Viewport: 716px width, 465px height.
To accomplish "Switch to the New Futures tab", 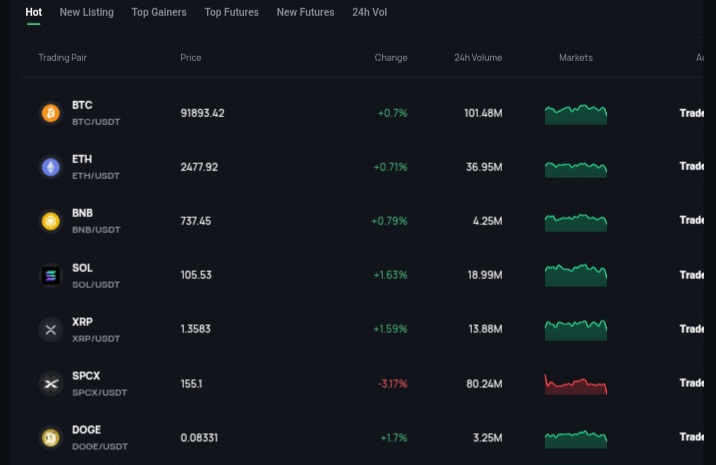I will click(305, 12).
